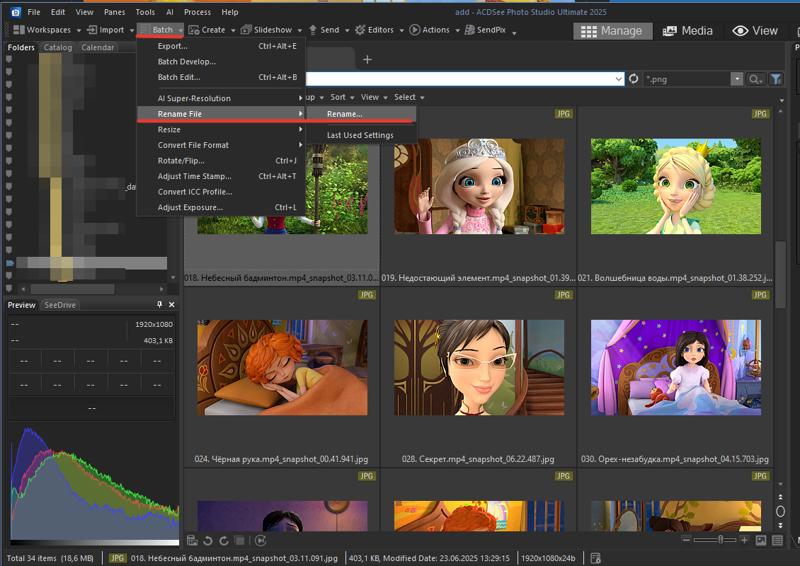800x566 pixels.
Task: Click the status bar document info icon
Action: [x=595, y=558]
